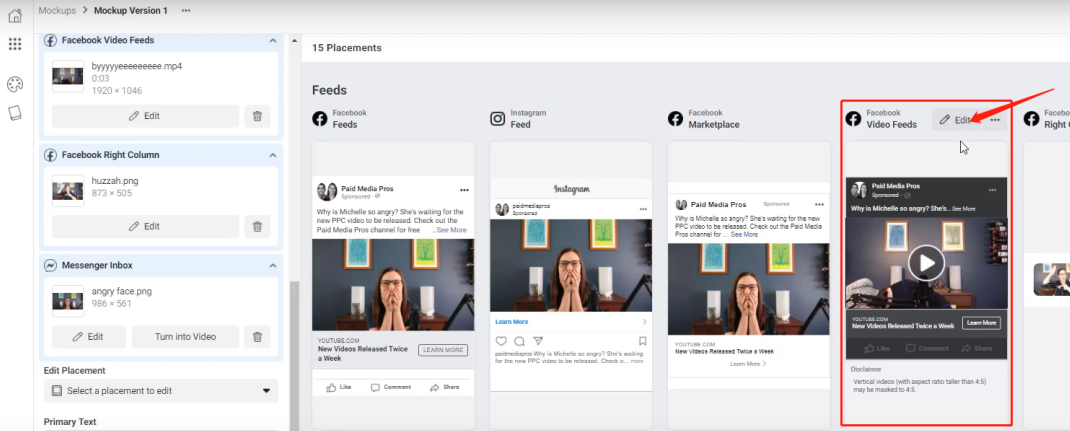Play the video in Video Feeds preview
Viewport: 1070px width, 431px height.
(x=926, y=263)
